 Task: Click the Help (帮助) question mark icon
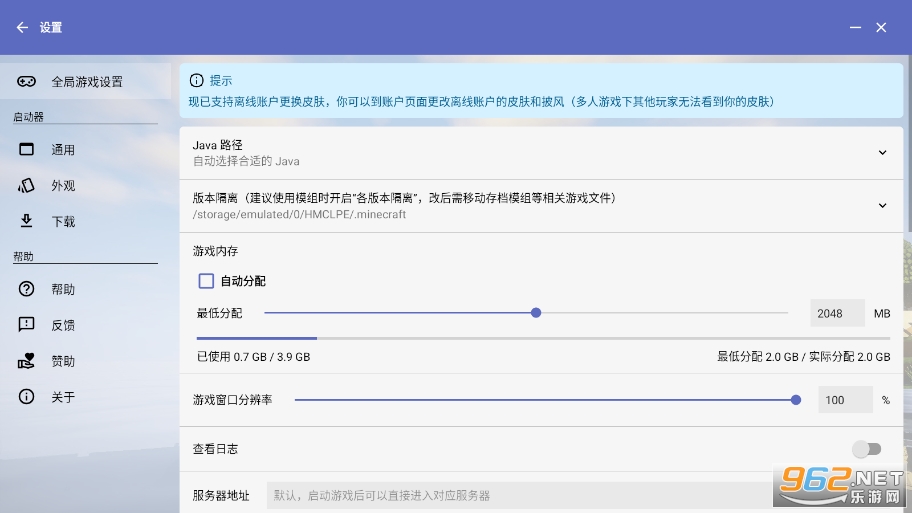pyautogui.click(x=27, y=289)
